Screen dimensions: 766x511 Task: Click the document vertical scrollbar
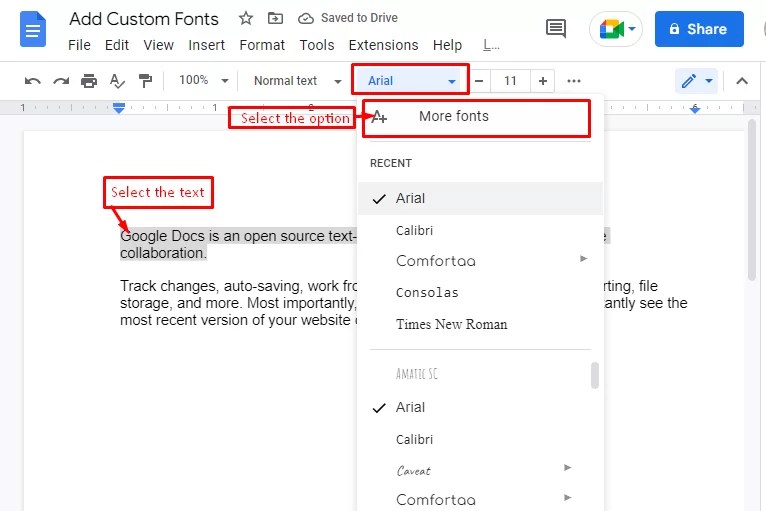(x=751, y=200)
